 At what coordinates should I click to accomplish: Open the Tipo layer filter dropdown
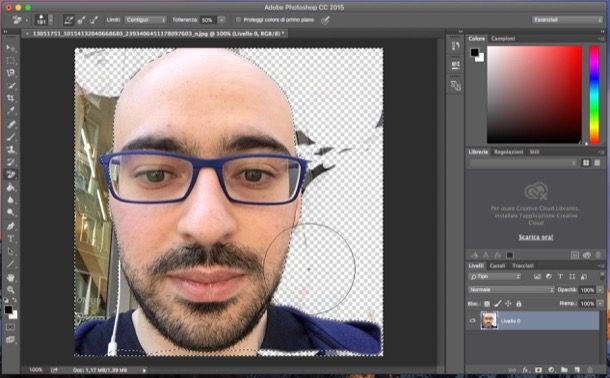click(494, 276)
